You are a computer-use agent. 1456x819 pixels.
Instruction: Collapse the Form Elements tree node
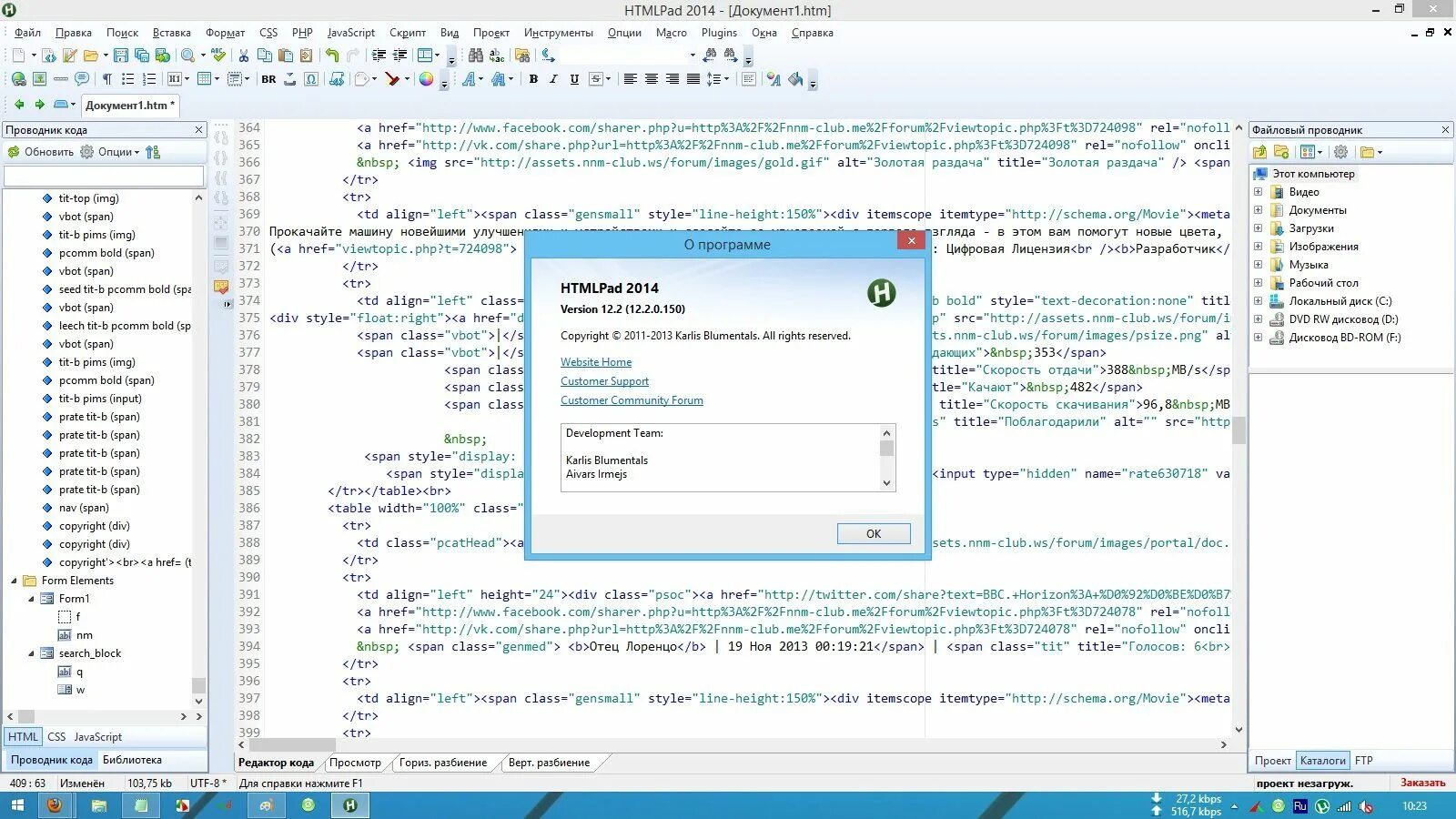point(14,581)
